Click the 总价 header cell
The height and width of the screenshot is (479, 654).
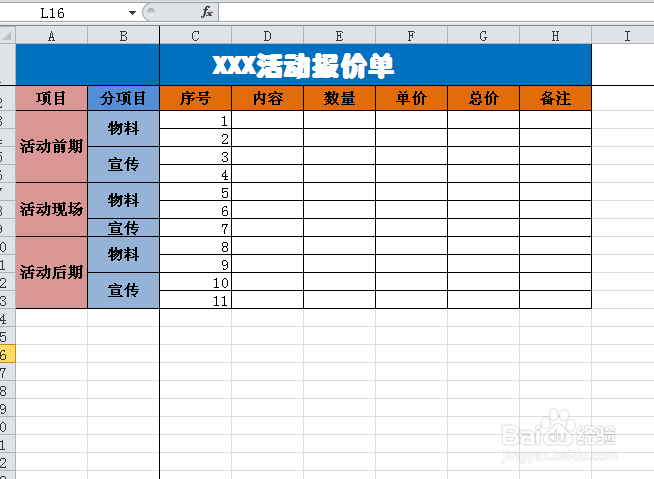483,98
